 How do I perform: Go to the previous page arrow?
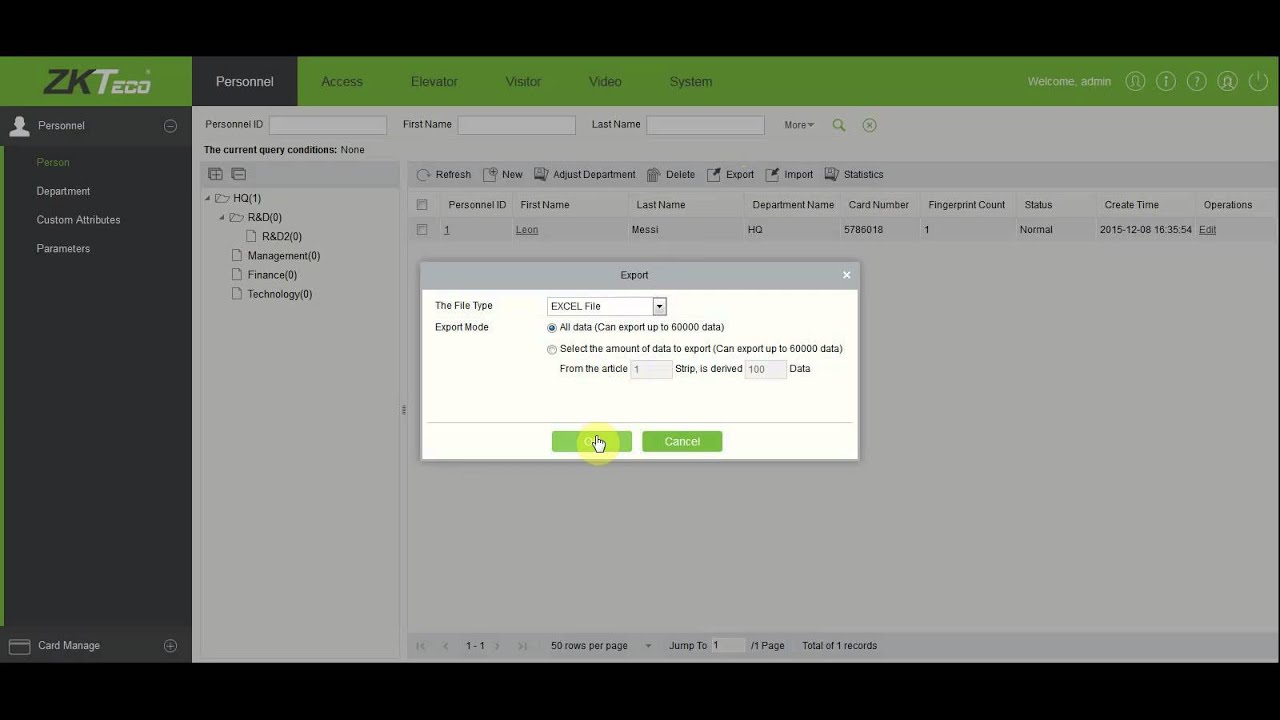click(x=446, y=646)
